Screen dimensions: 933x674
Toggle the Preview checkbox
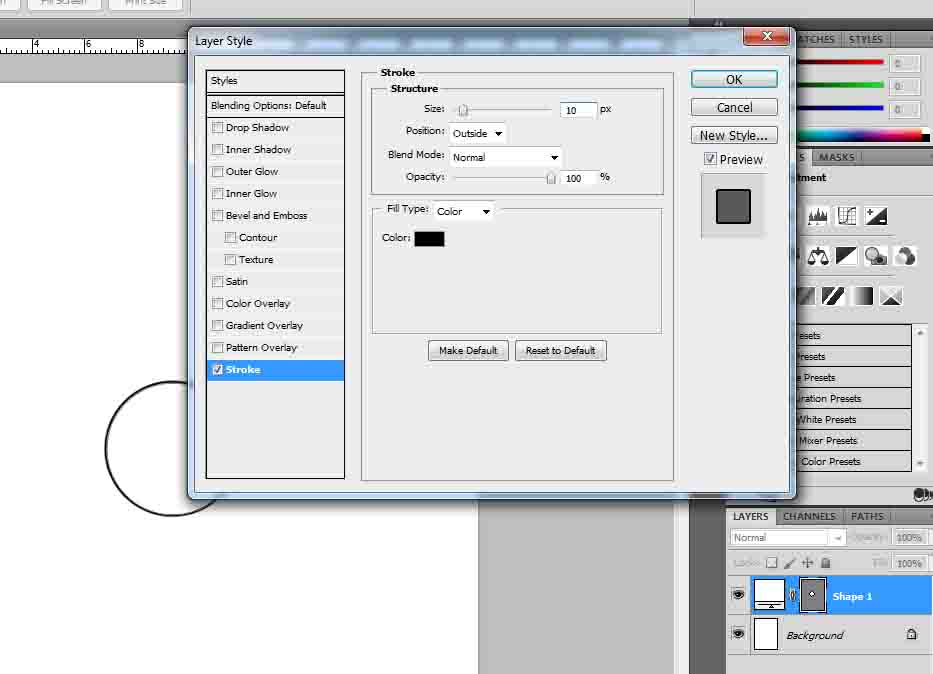pyautogui.click(x=710, y=159)
